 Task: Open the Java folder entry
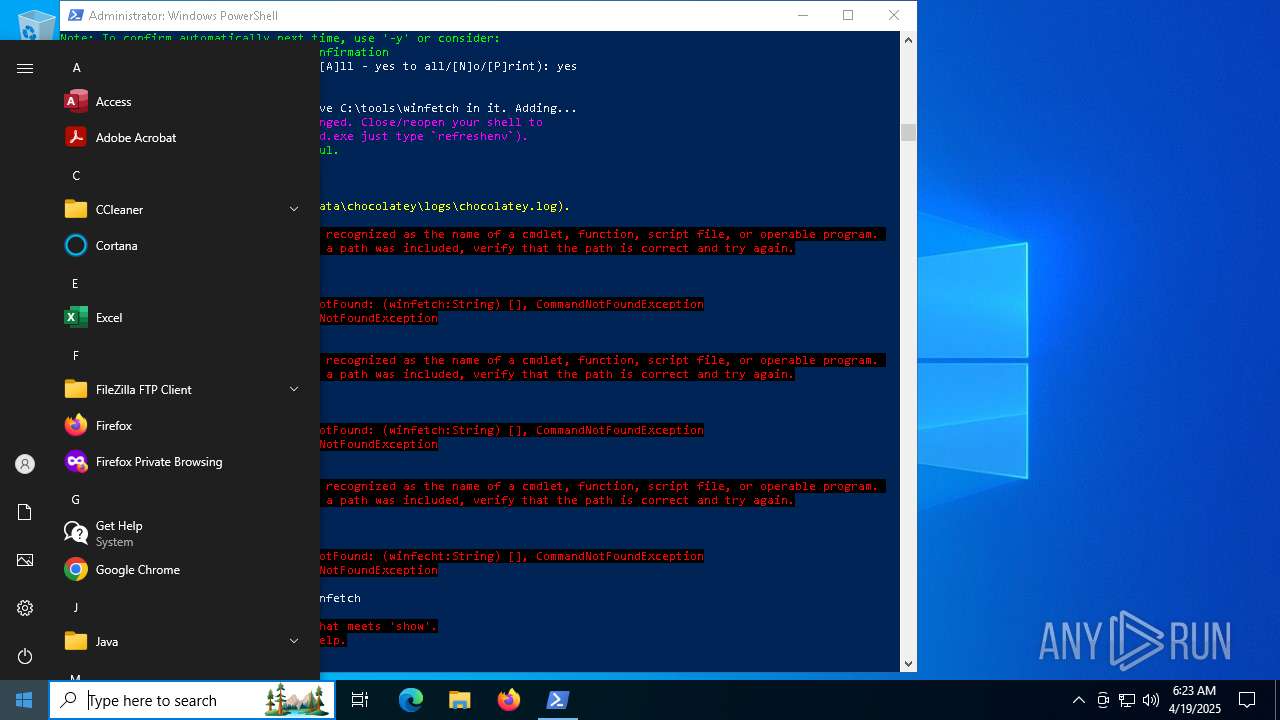tap(184, 642)
